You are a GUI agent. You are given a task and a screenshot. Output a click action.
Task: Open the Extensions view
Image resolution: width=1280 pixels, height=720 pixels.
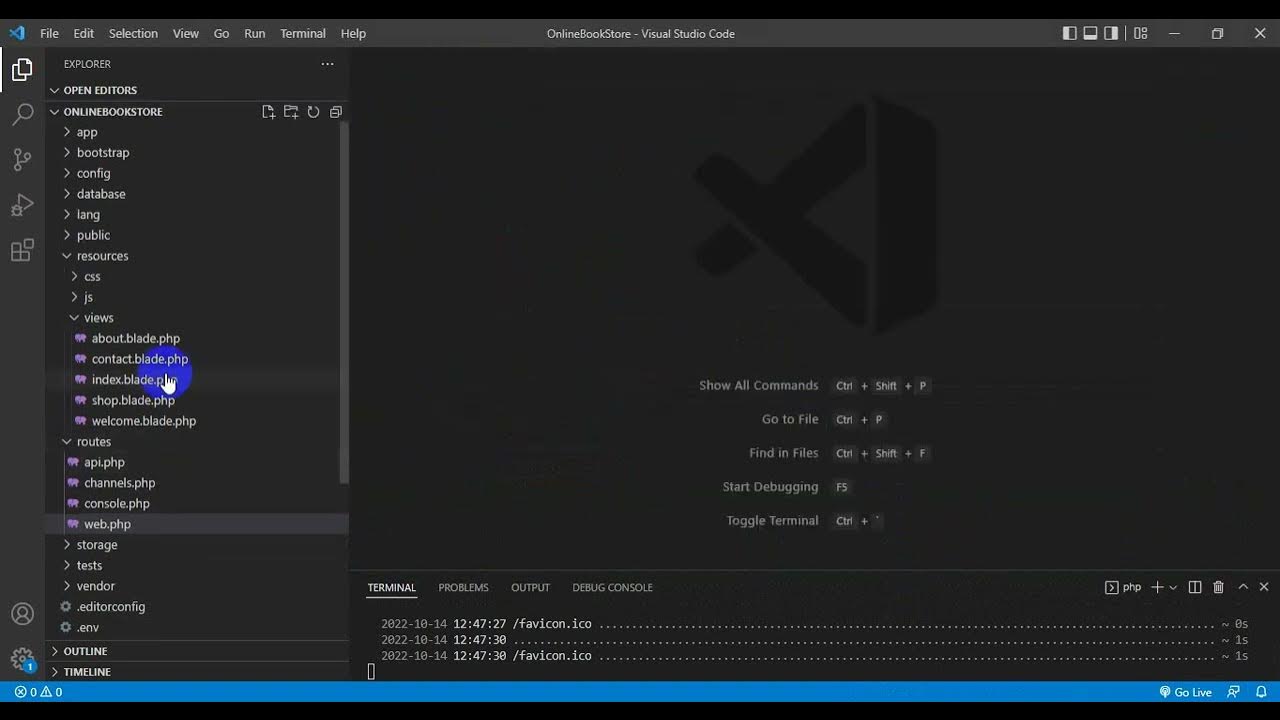coord(22,250)
